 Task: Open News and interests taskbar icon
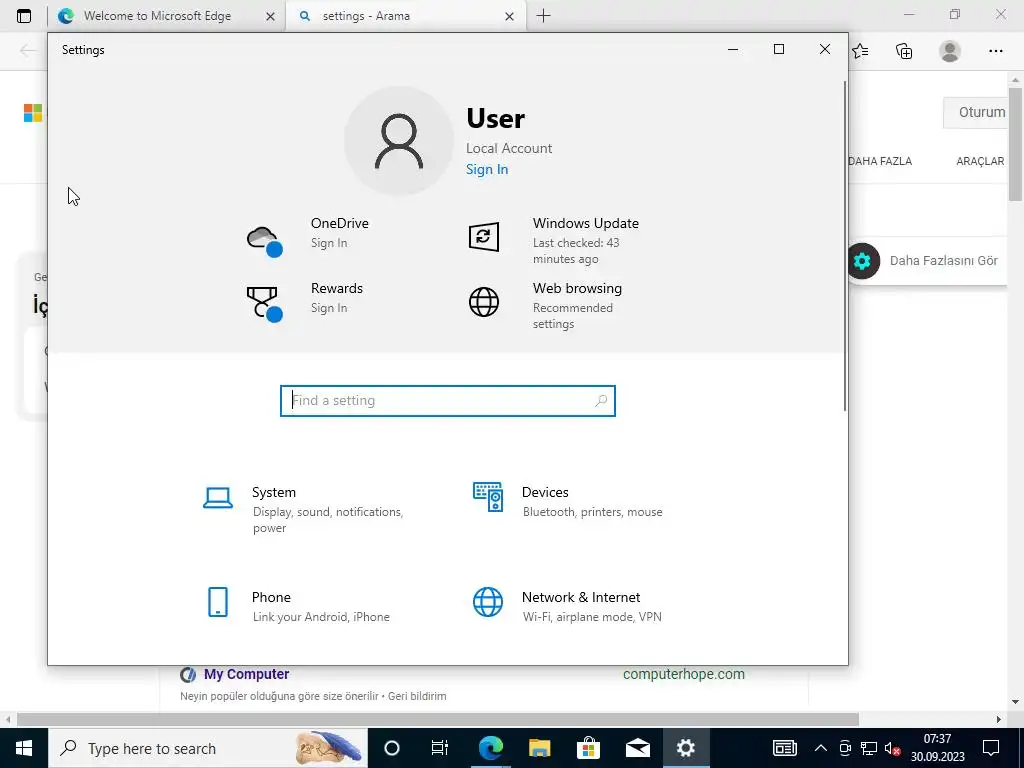[x=784, y=748]
